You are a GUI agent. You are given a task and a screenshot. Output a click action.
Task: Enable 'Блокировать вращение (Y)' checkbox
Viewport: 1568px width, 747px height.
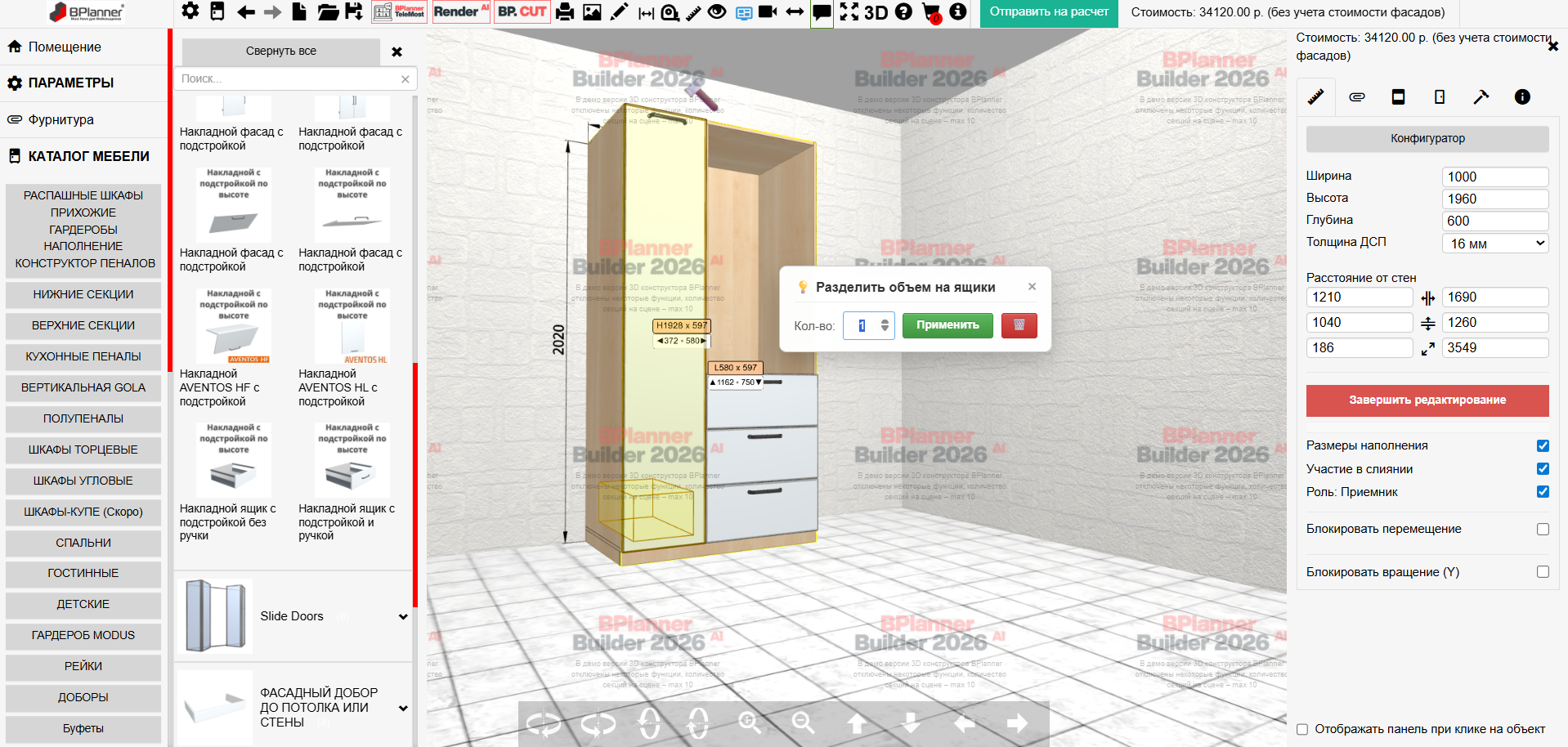point(1543,572)
